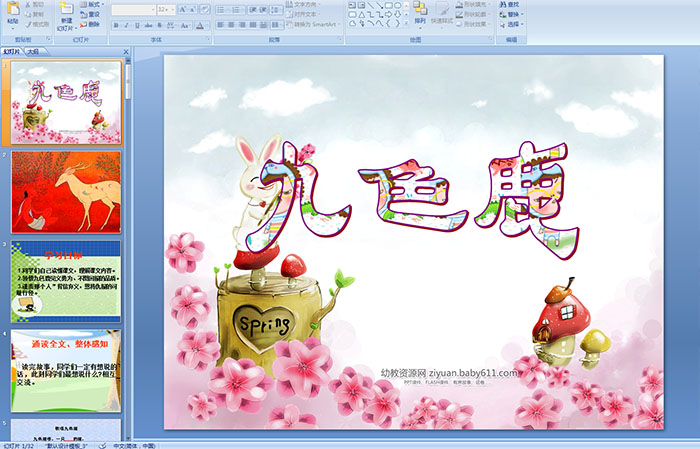Decrease font size with the smaller A icon

193,9
